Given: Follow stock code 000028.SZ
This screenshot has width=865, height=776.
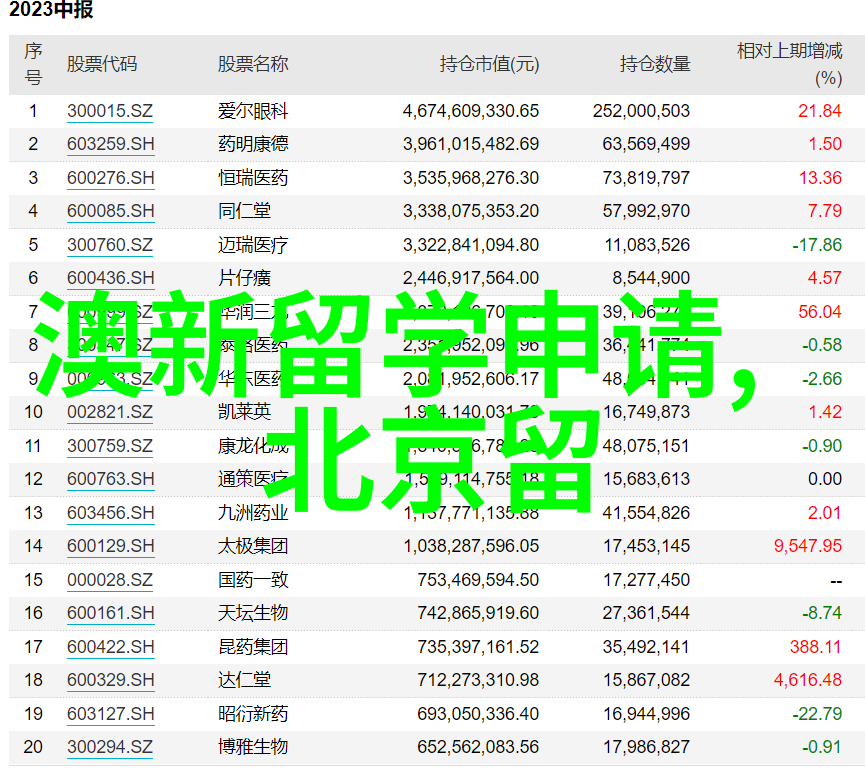Looking at the screenshot, I should click(x=110, y=580).
